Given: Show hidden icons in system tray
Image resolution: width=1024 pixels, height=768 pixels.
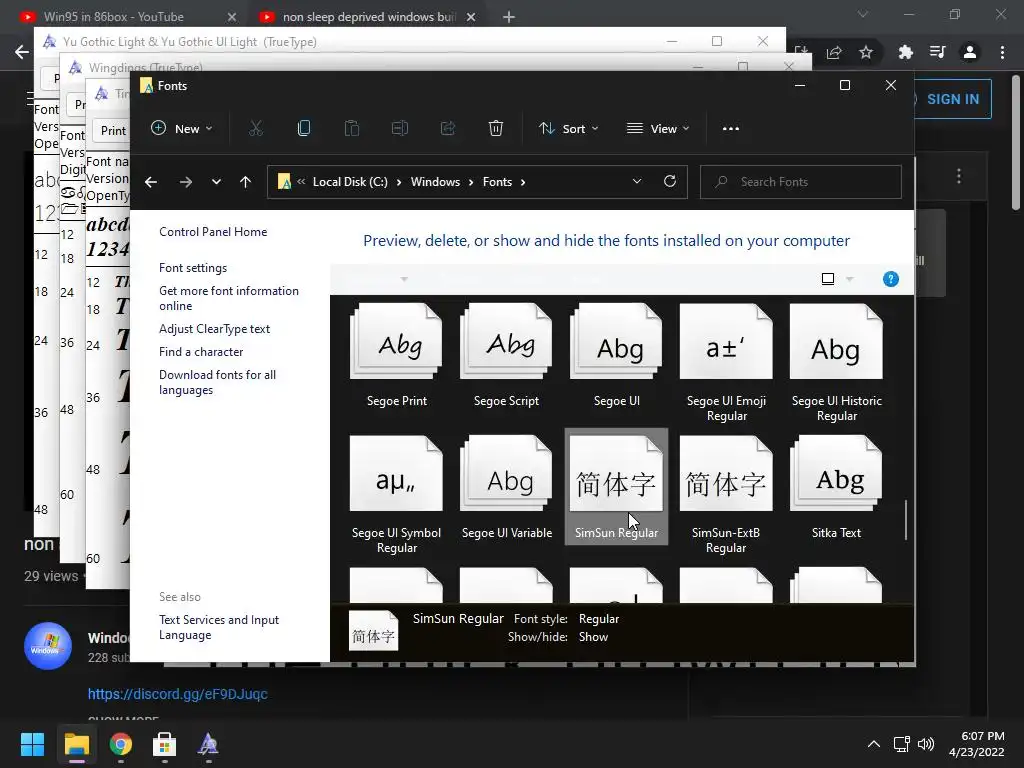Looking at the screenshot, I should (874, 744).
